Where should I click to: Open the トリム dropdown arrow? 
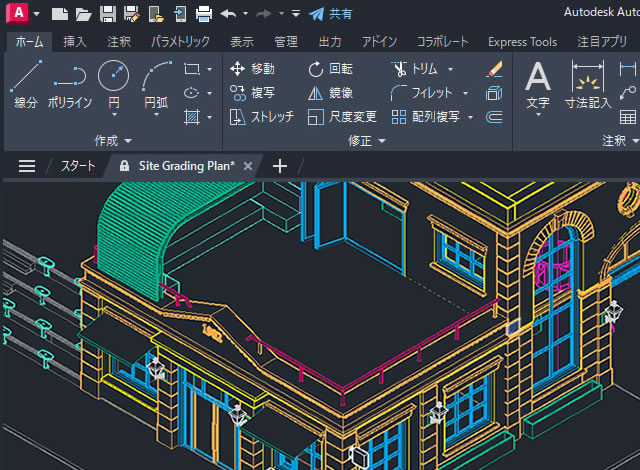(450, 69)
